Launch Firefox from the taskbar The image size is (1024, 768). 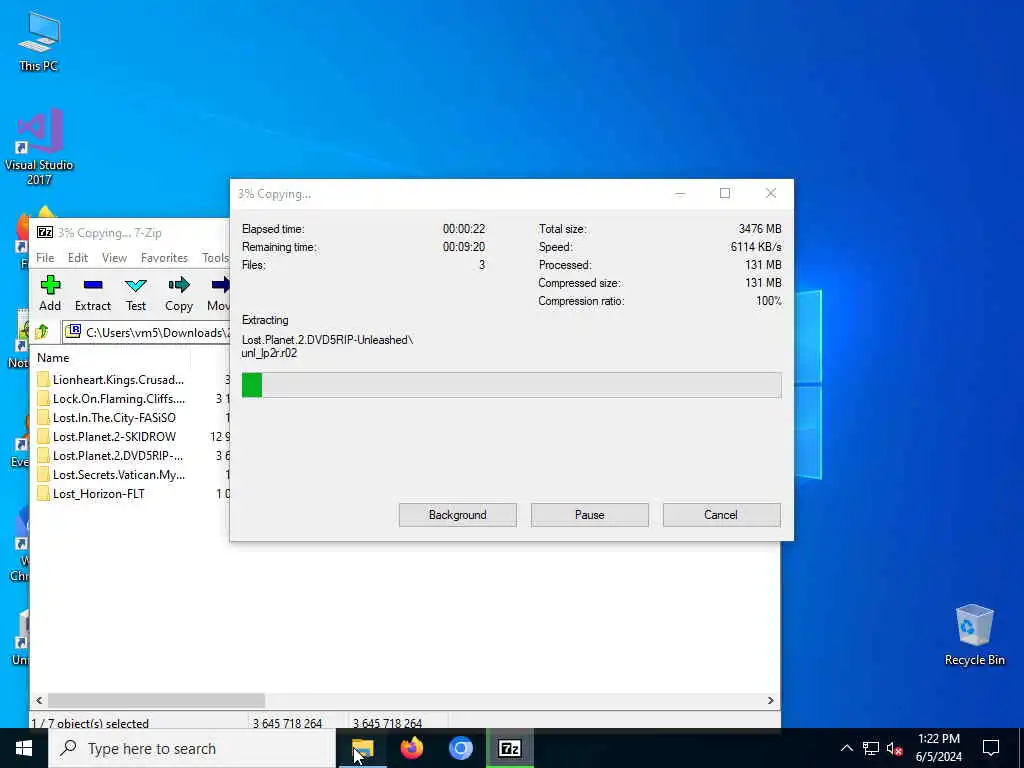[411, 748]
